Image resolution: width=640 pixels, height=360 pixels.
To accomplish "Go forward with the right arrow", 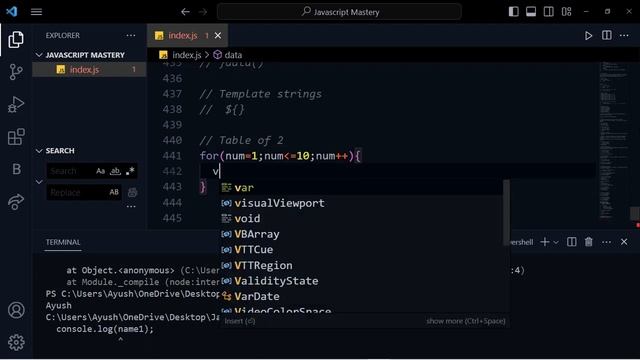I will pyautogui.click(x=203, y=12).
